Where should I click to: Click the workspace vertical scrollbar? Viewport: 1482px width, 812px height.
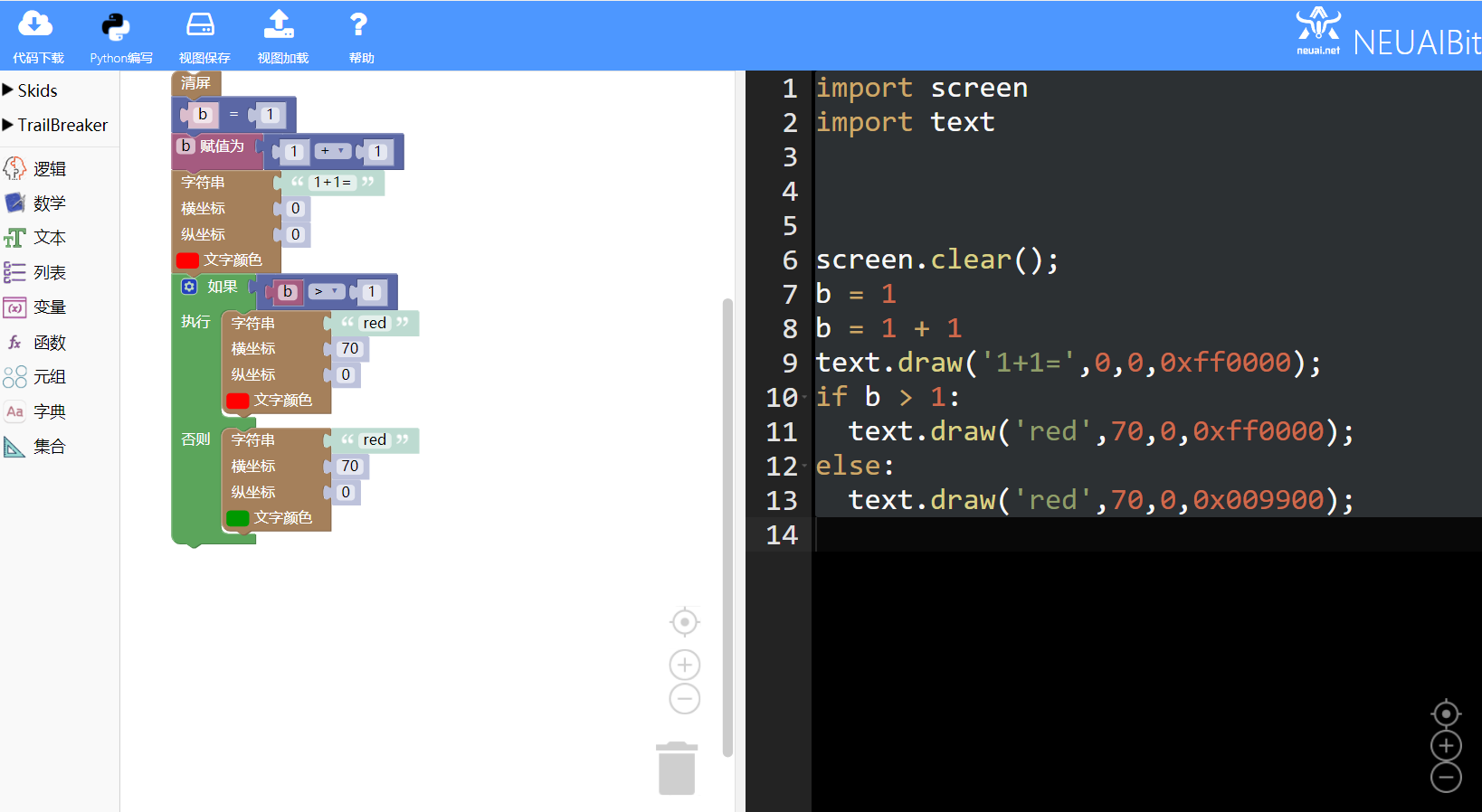[x=727, y=527]
